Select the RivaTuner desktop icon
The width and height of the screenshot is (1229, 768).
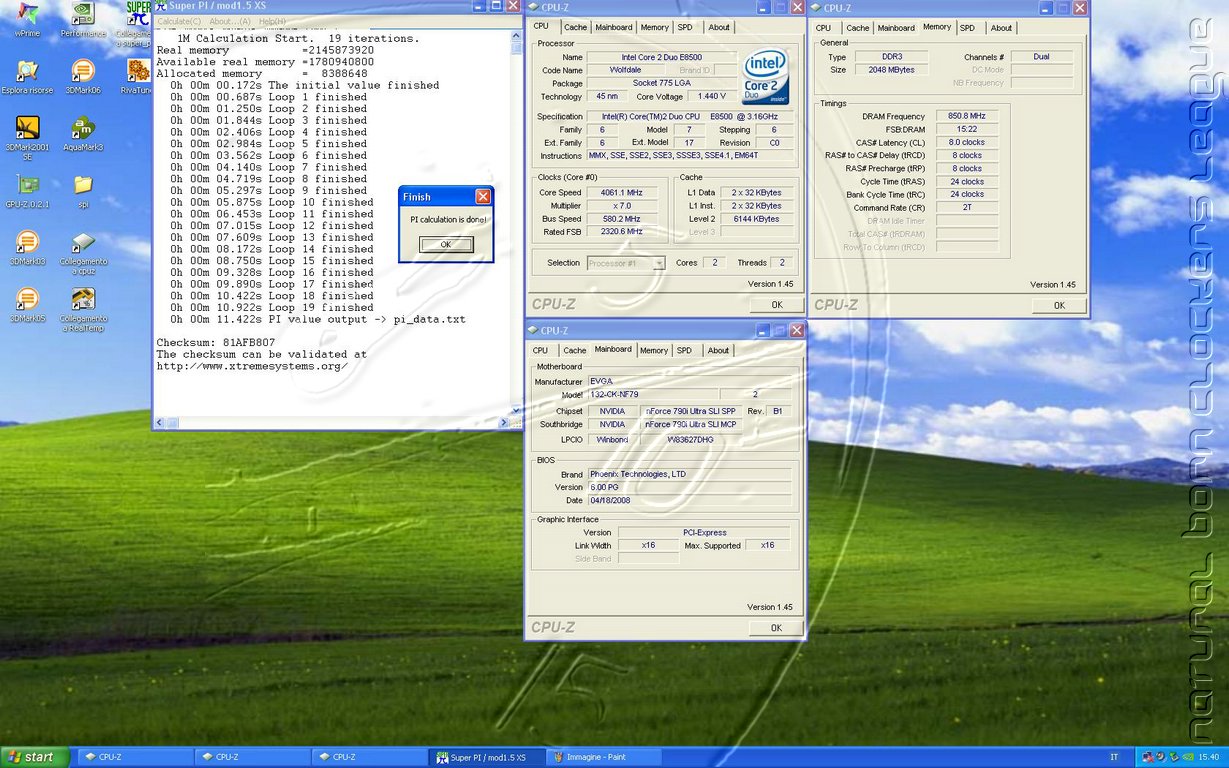[x=137, y=77]
